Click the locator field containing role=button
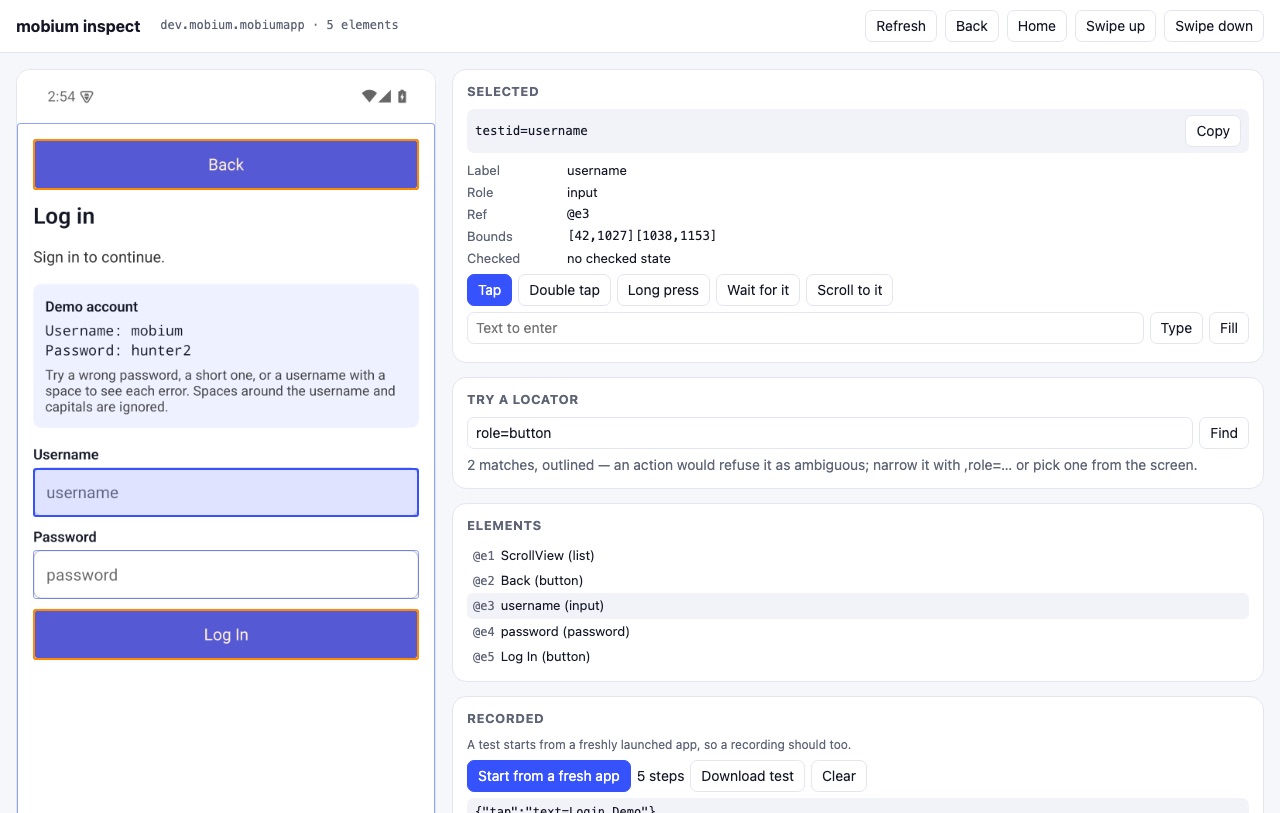The height and width of the screenshot is (813, 1280). coord(830,433)
